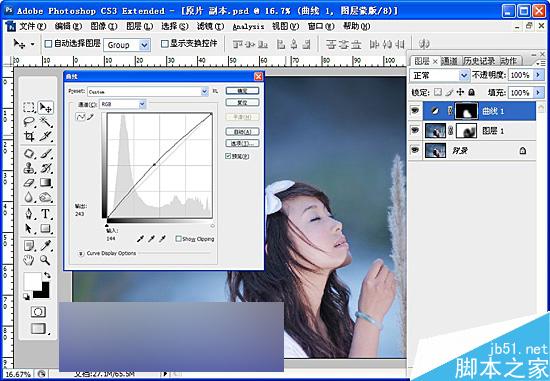This screenshot has width=550, height=381.
Task: Open the fill slider arrow
Action: (x=538, y=93)
